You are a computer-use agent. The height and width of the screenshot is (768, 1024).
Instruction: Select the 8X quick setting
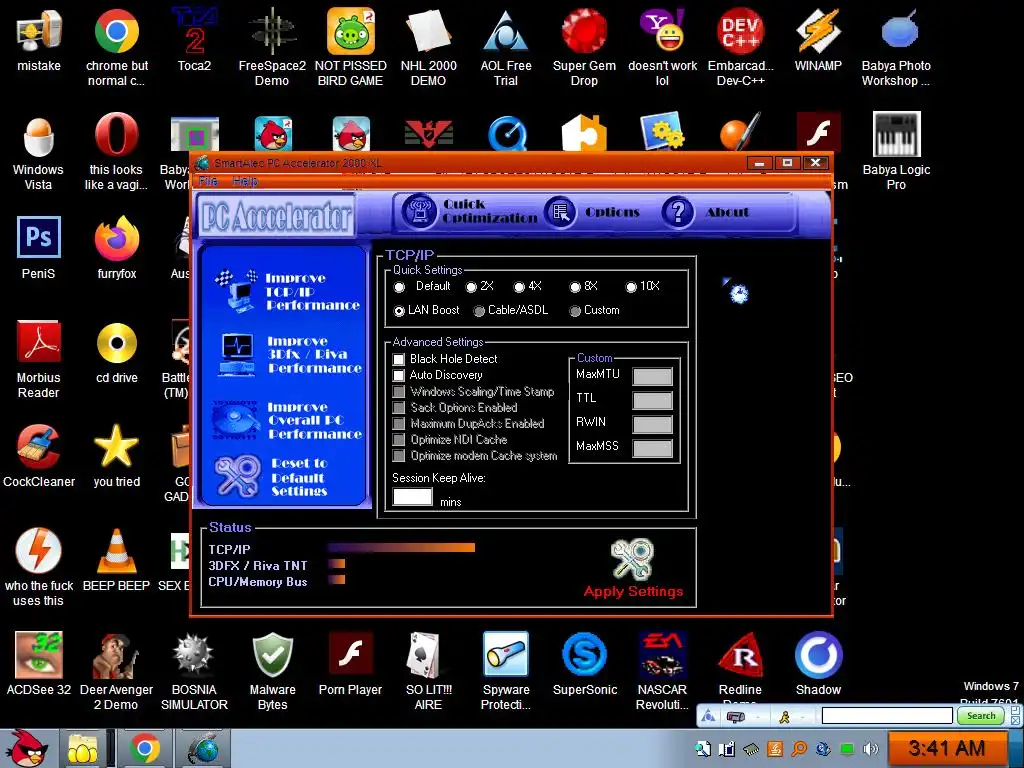pos(575,287)
